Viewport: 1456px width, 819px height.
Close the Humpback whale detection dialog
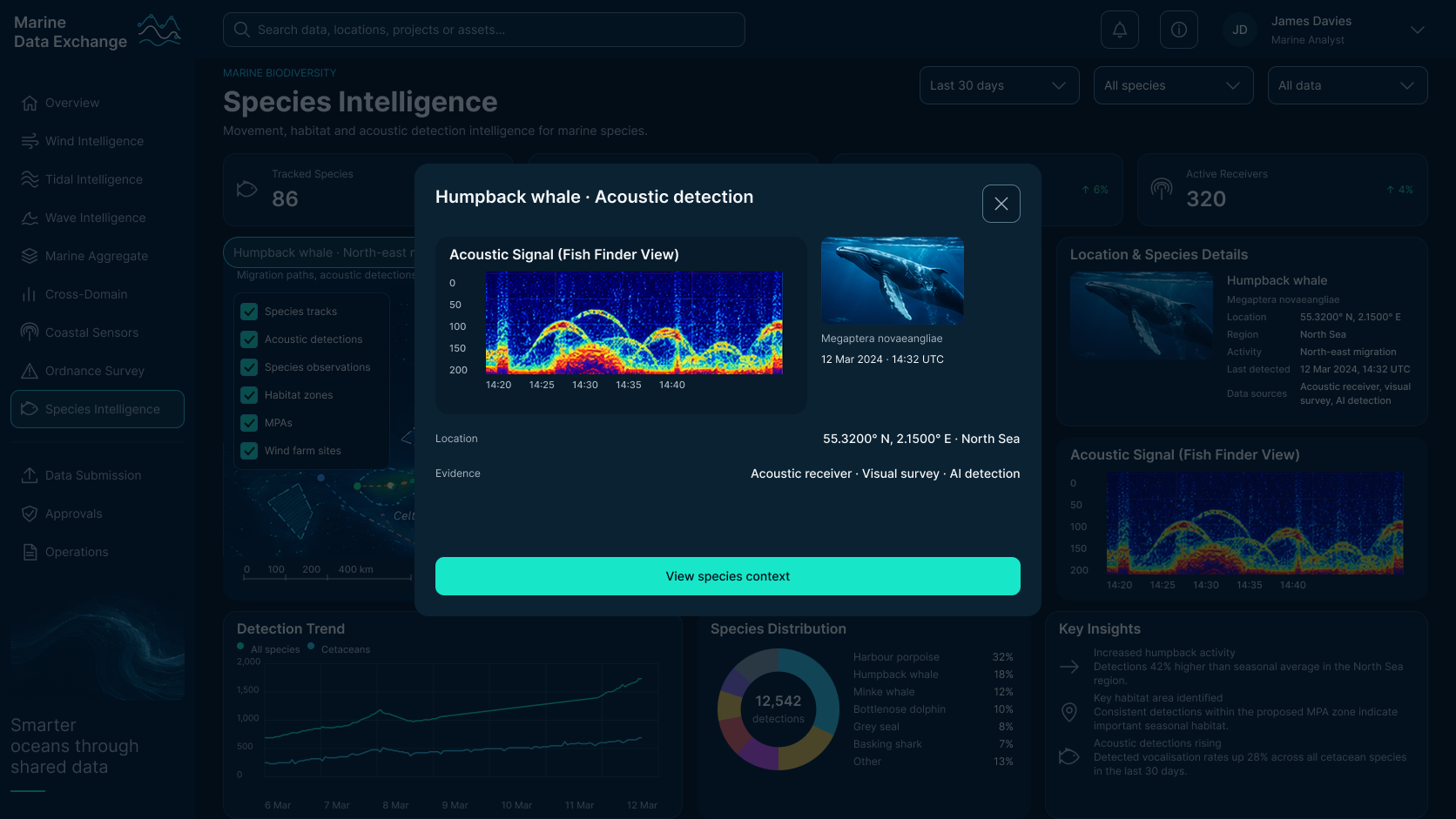[1001, 204]
